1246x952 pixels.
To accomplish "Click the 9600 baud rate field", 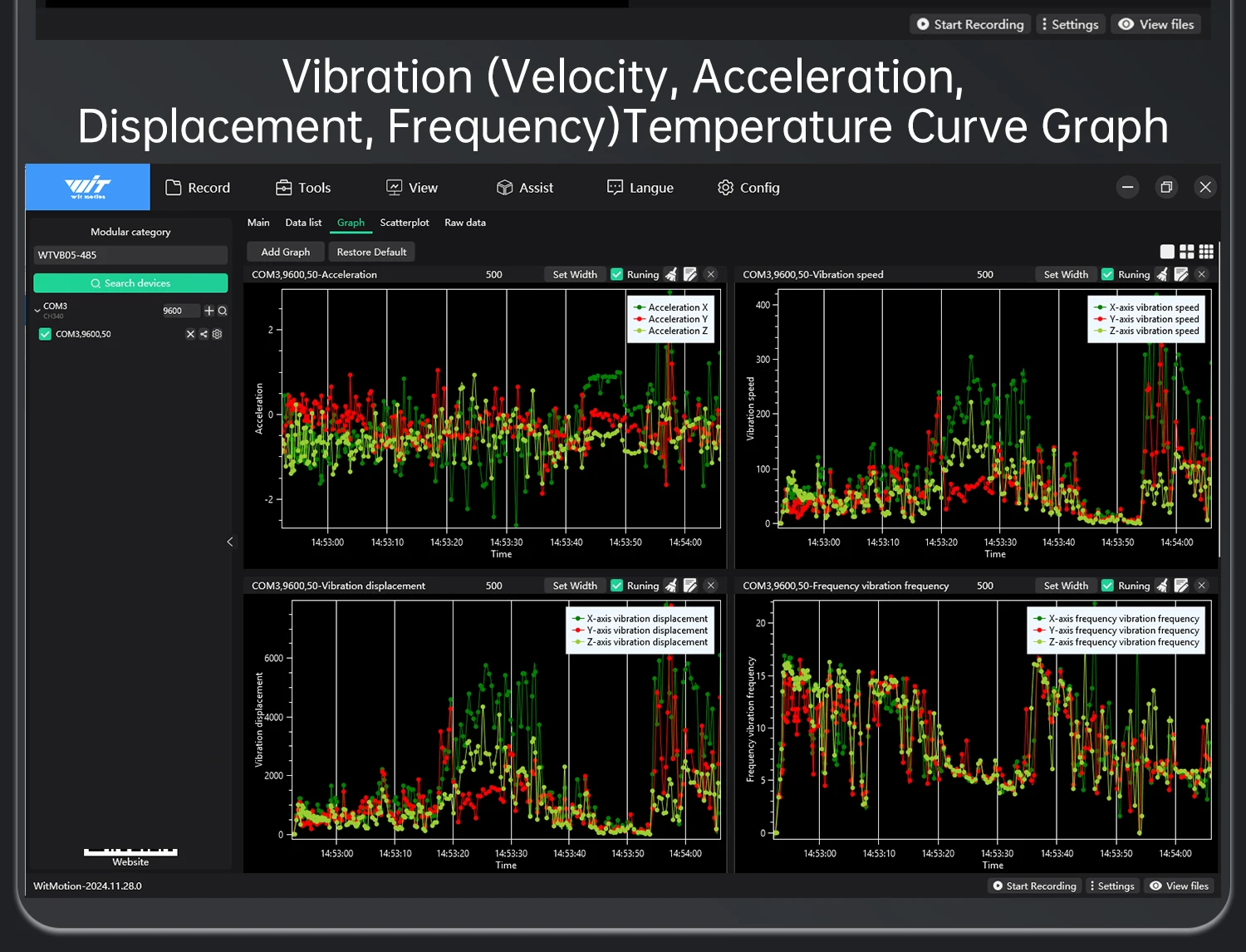I will point(179,311).
